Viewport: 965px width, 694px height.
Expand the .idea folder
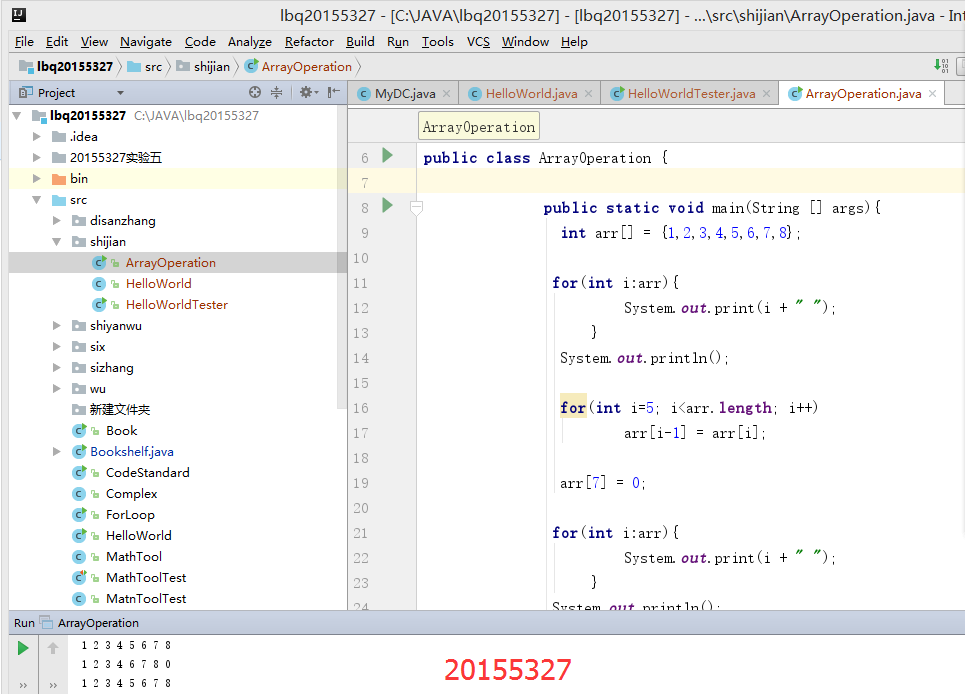[36, 137]
